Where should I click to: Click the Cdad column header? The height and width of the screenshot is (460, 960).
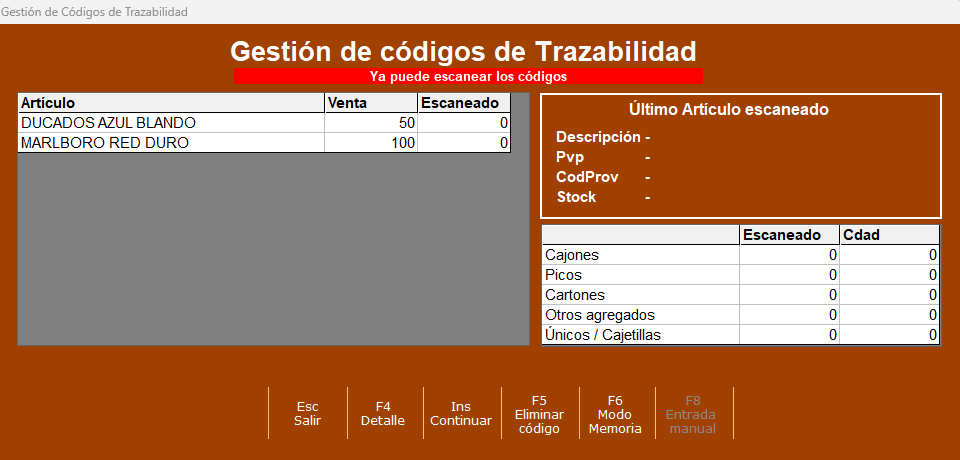pos(890,235)
